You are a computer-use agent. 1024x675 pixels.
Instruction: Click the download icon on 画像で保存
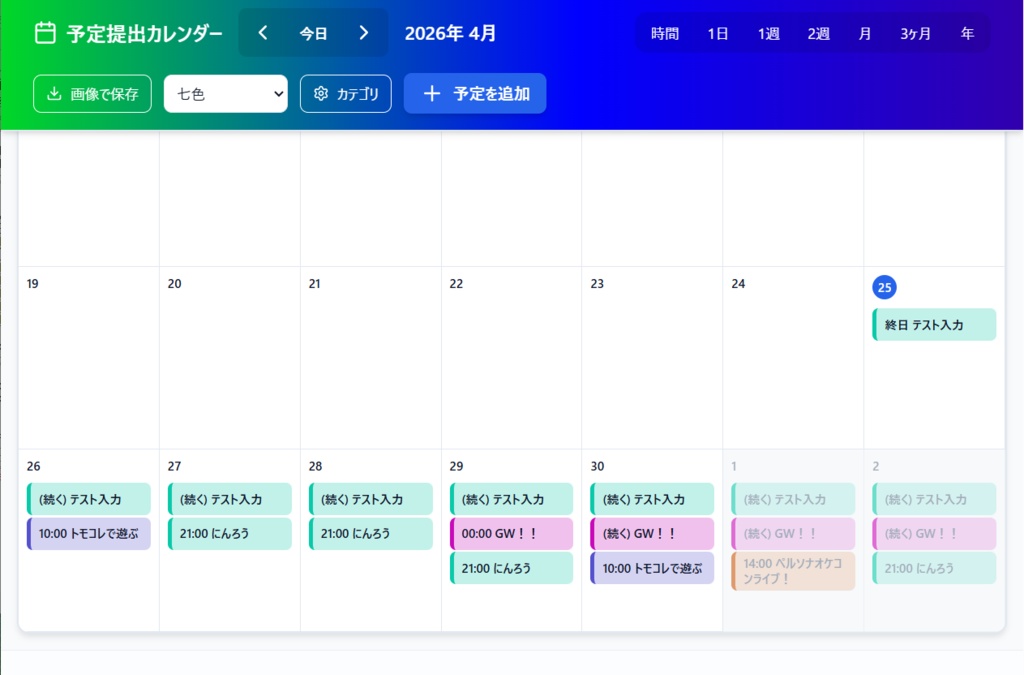53,94
